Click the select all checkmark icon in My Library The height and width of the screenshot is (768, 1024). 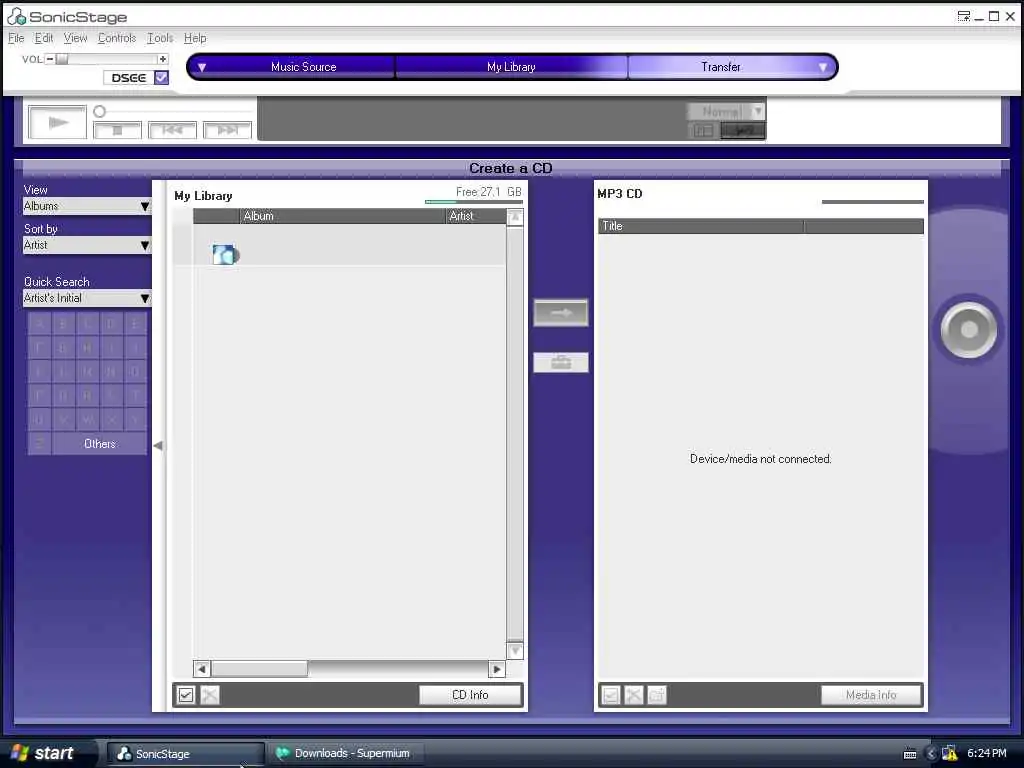point(186,695)
